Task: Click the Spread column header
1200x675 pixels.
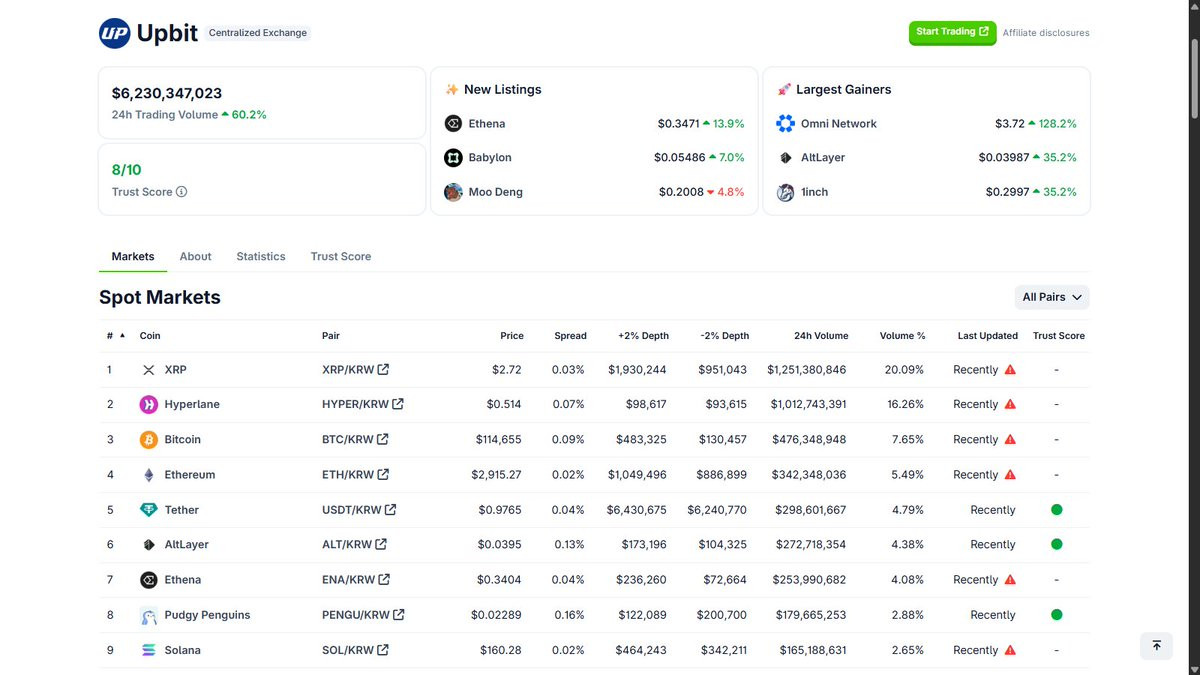Action: (570, 336)
